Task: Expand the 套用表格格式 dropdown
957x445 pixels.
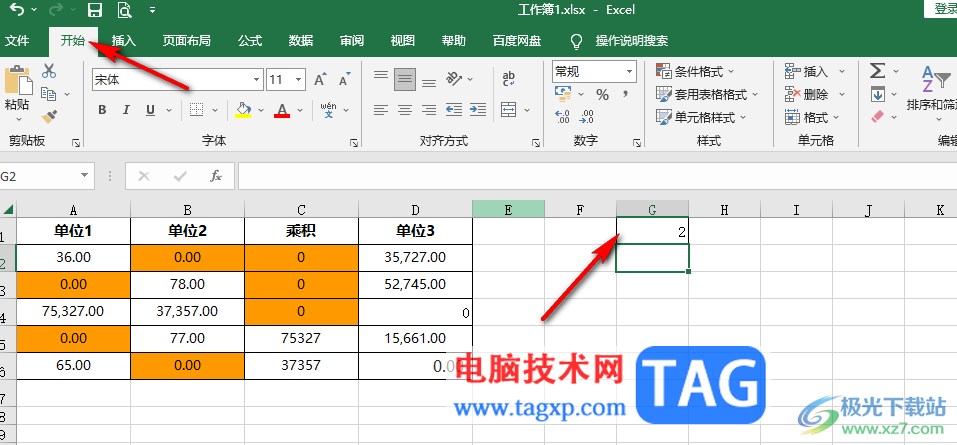Action: point(755,94)
